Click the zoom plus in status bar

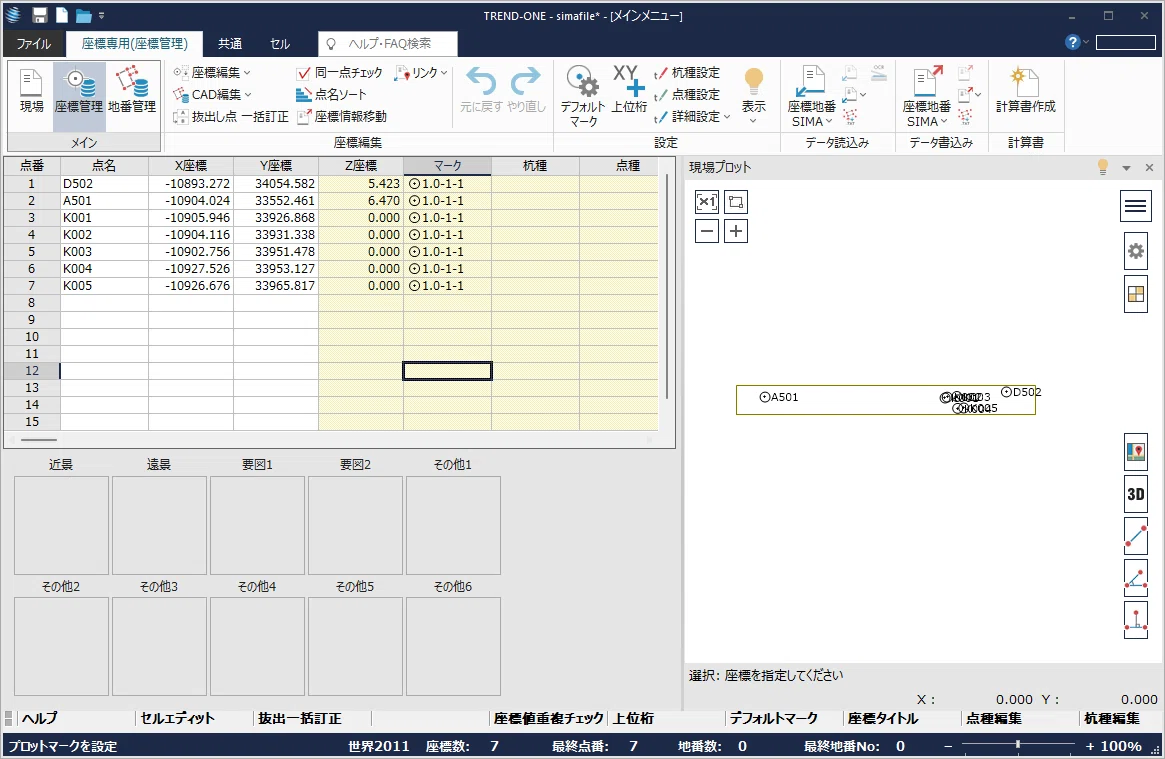[x=1090, y=746]
